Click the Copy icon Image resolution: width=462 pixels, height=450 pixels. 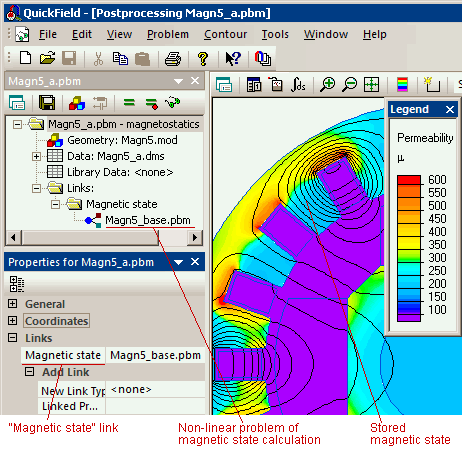(120, 58)
